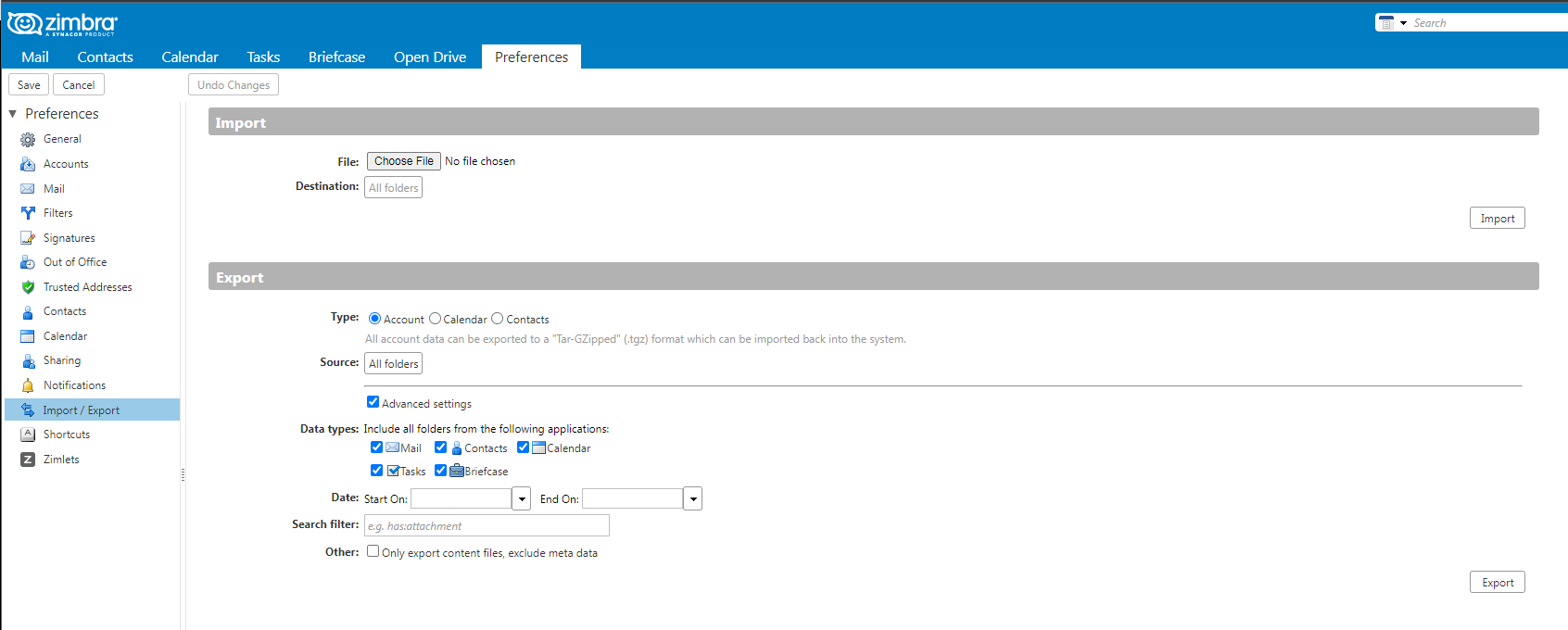Enable only export content files option

point(373,551)
